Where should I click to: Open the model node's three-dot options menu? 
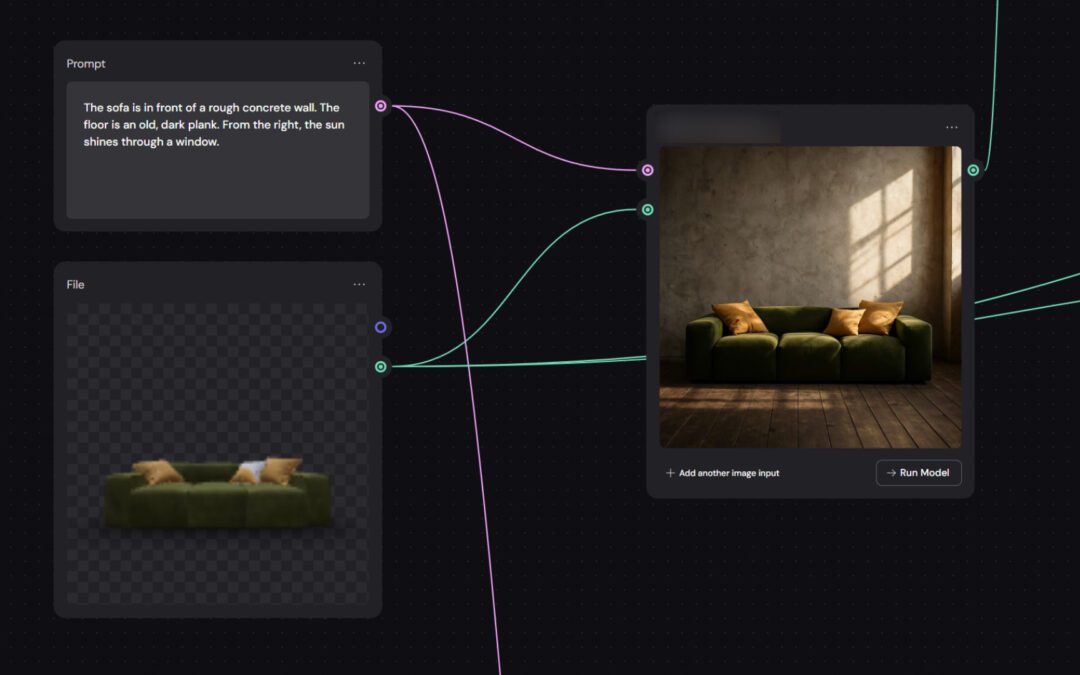[951, 127]
